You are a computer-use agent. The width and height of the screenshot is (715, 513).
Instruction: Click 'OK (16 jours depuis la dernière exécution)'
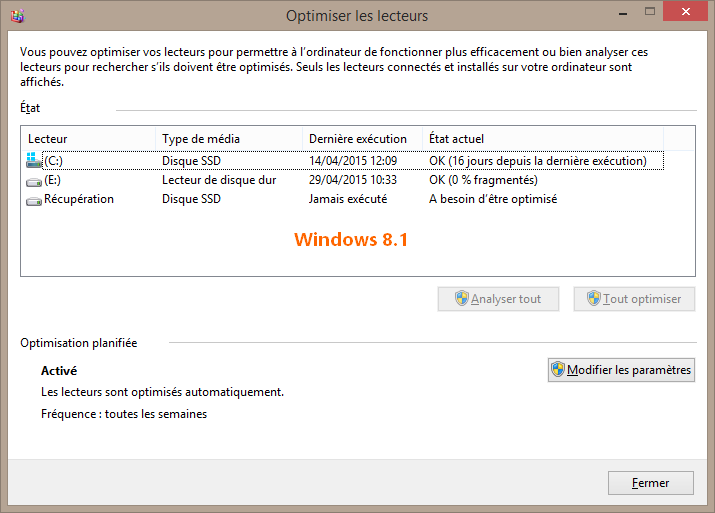tap(538, 161)
